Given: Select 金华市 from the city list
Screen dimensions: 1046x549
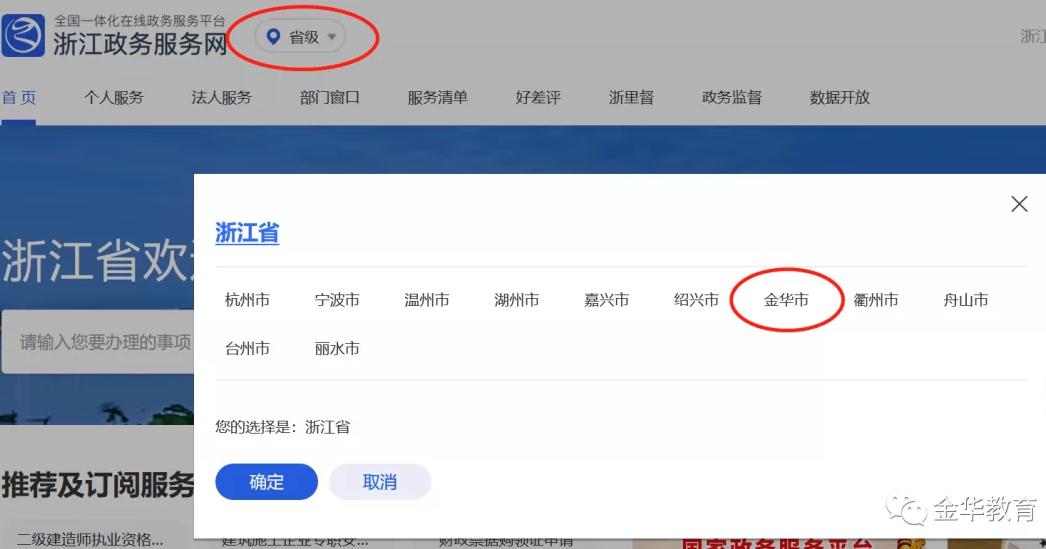Looking at the screenshot, I should click(786, 299).
